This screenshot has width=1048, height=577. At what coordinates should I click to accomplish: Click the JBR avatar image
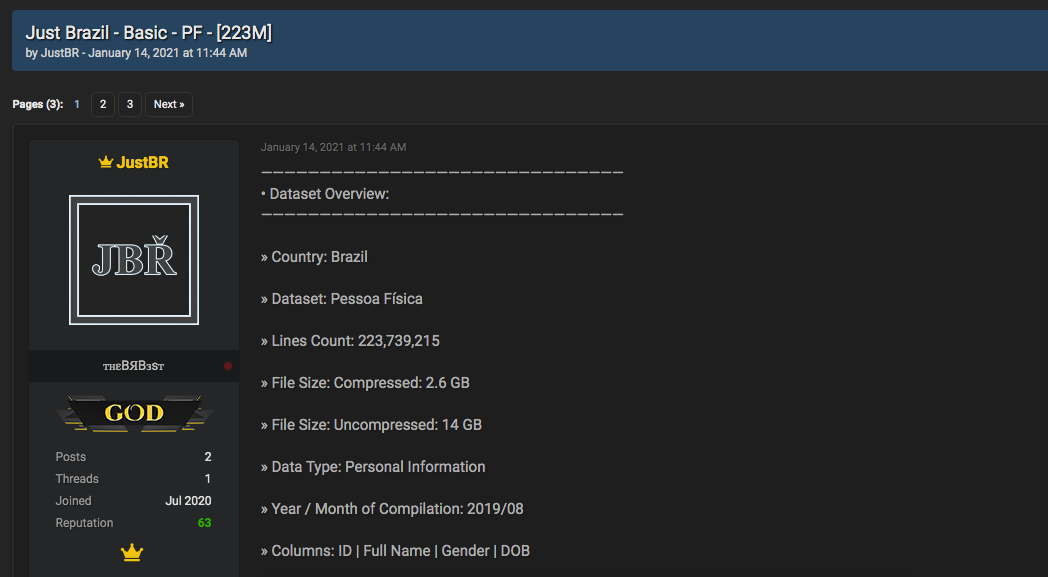[x=133, y=259]
